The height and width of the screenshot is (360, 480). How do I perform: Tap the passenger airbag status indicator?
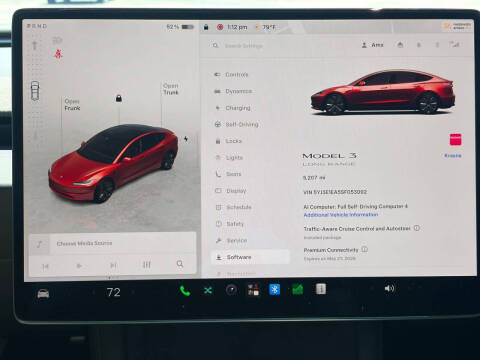(x=458, y=26)
